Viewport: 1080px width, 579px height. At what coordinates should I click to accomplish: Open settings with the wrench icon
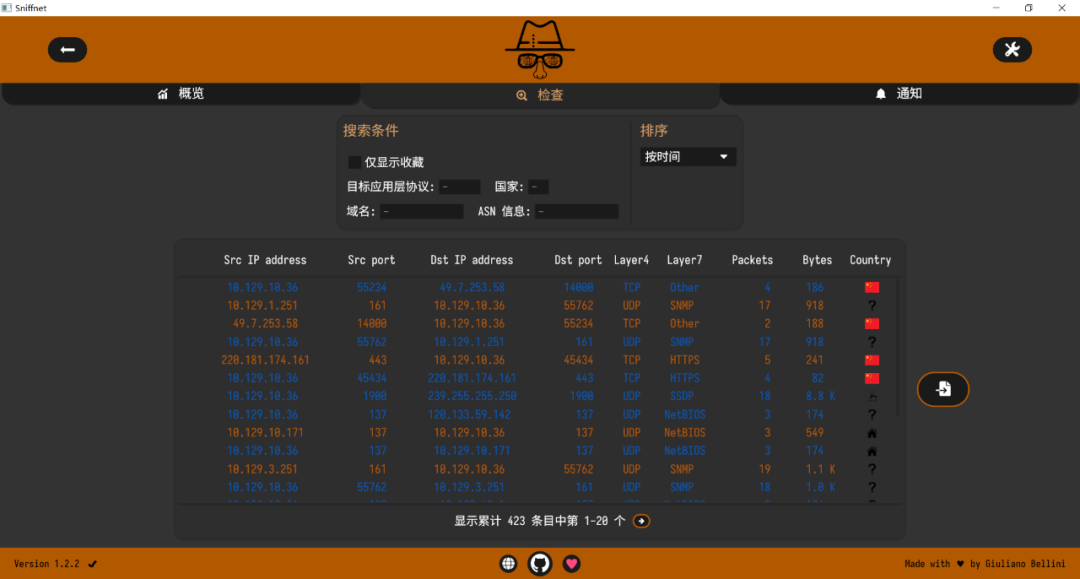click(x=1011, y=49)
